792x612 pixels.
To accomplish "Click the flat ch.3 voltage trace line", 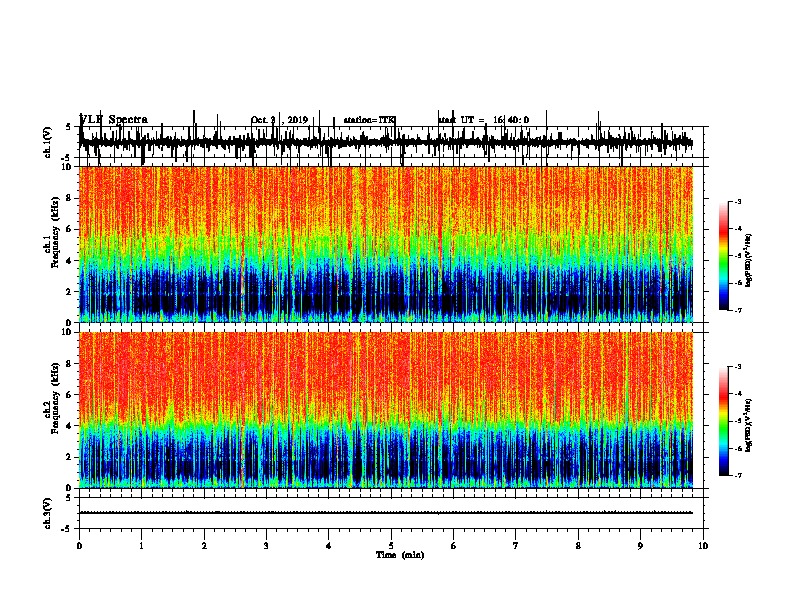I will tap(386, 513).
